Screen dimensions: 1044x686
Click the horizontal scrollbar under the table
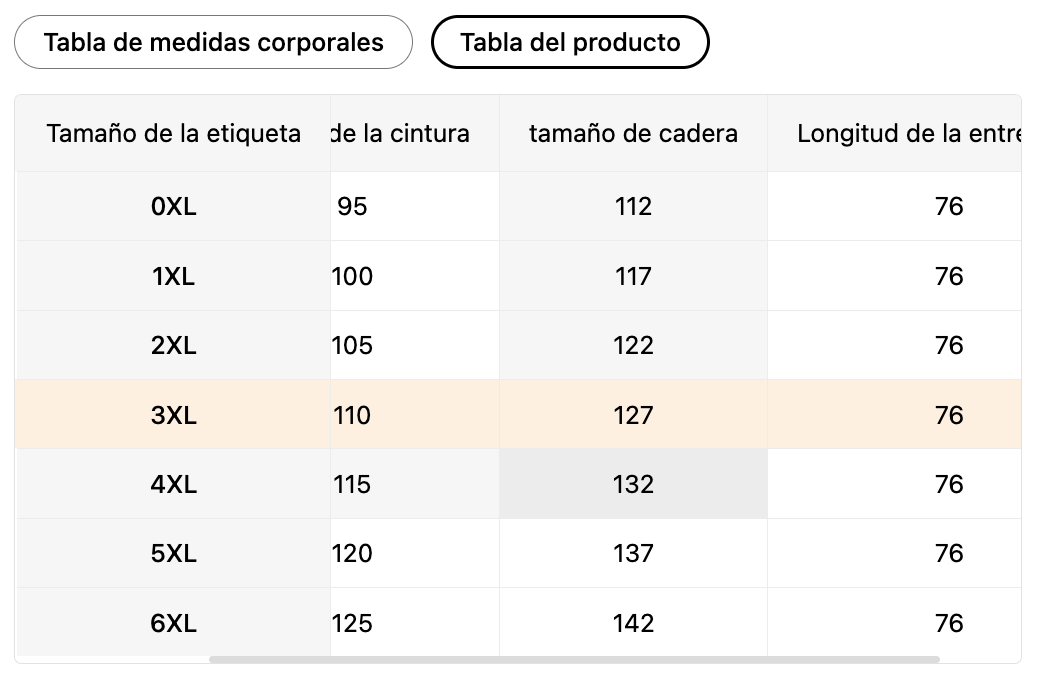coord(574,660)
